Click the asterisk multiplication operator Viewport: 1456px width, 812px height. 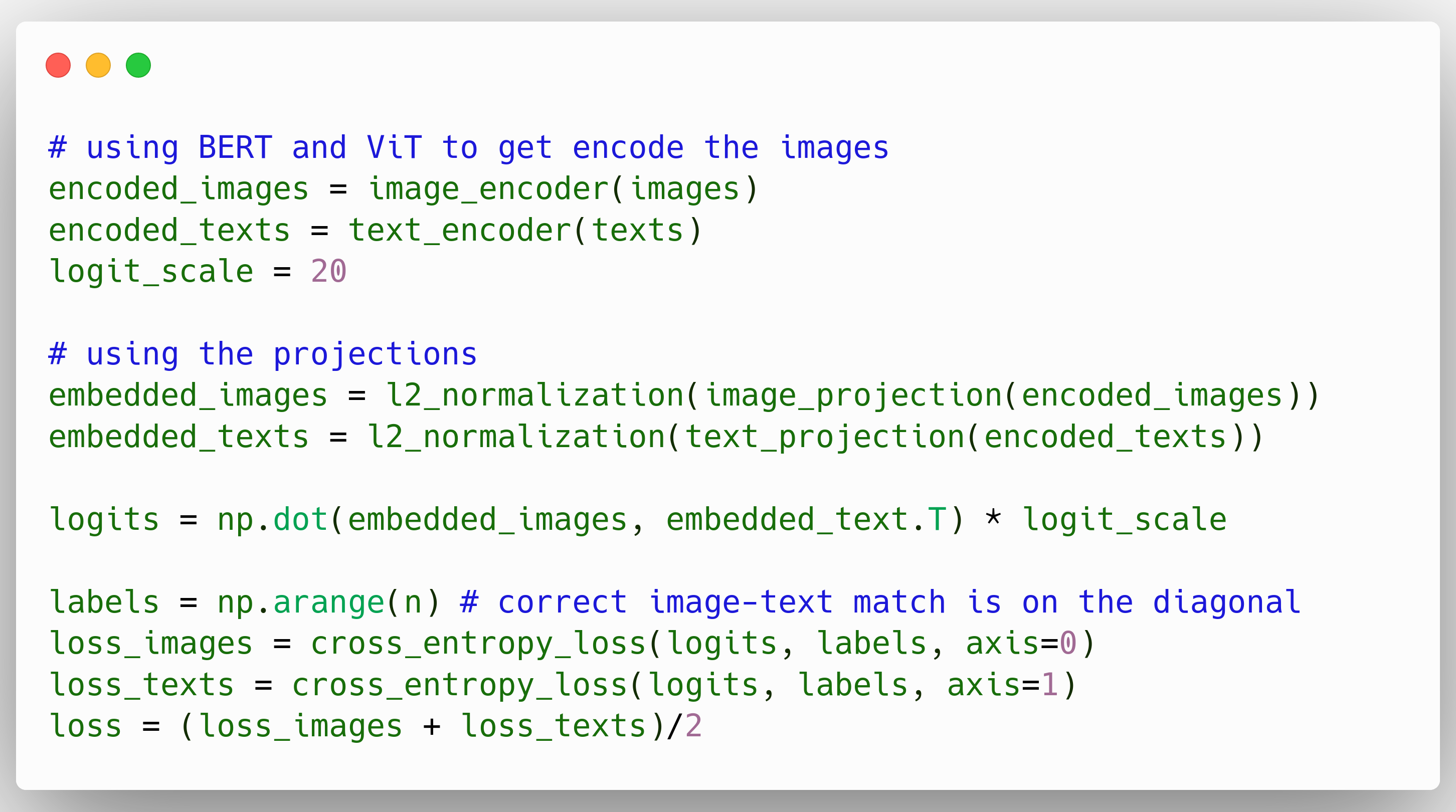993,519
